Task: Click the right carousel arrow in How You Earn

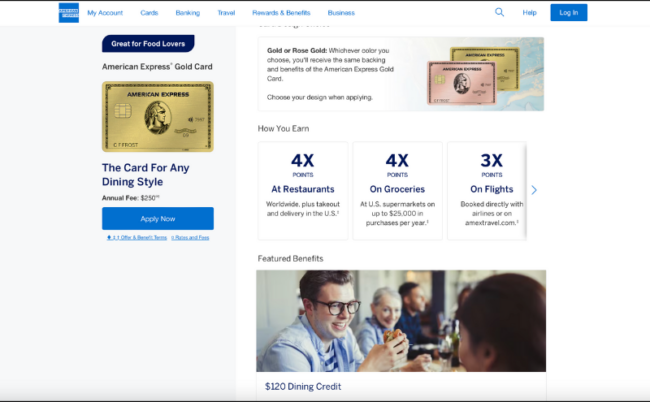Action: [534, 190]
